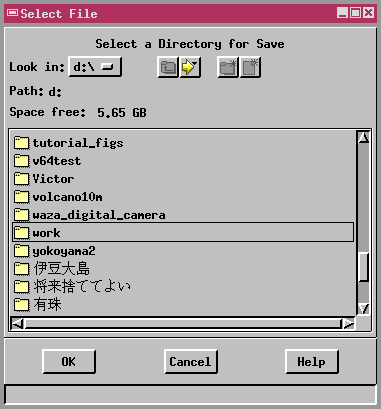Click the volcano10m folder icon
This screenshot has width=381, height=409.
pyautogui.click(x=22, y=197)
